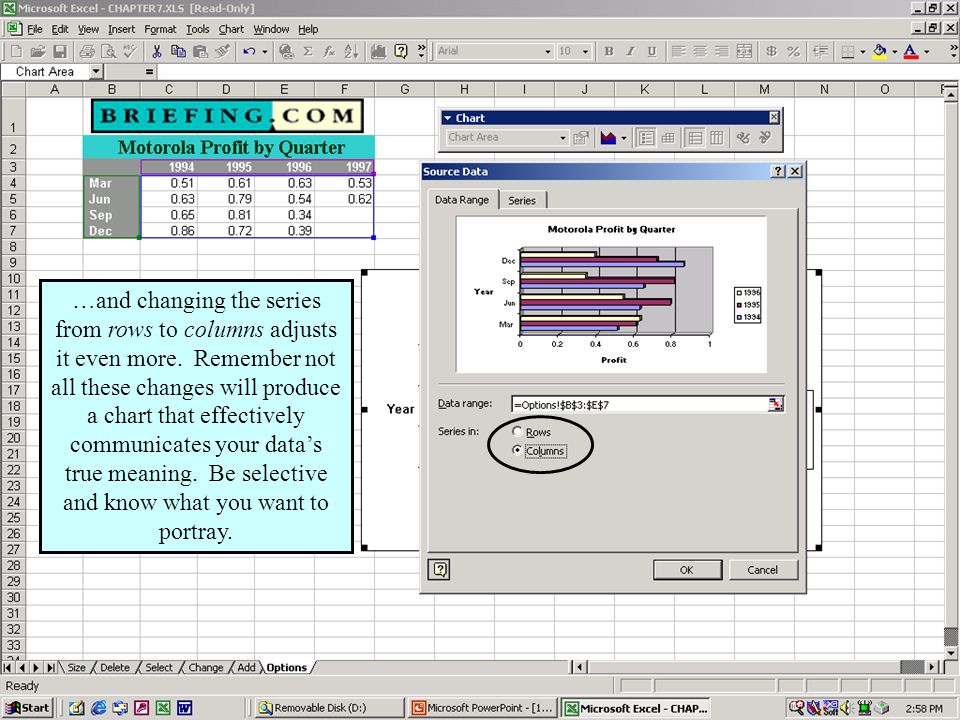This screenshot has width=960, height=720.
Task: Click the Angle Text Upward icon in Chart toolbar
Action: (765, 138)
